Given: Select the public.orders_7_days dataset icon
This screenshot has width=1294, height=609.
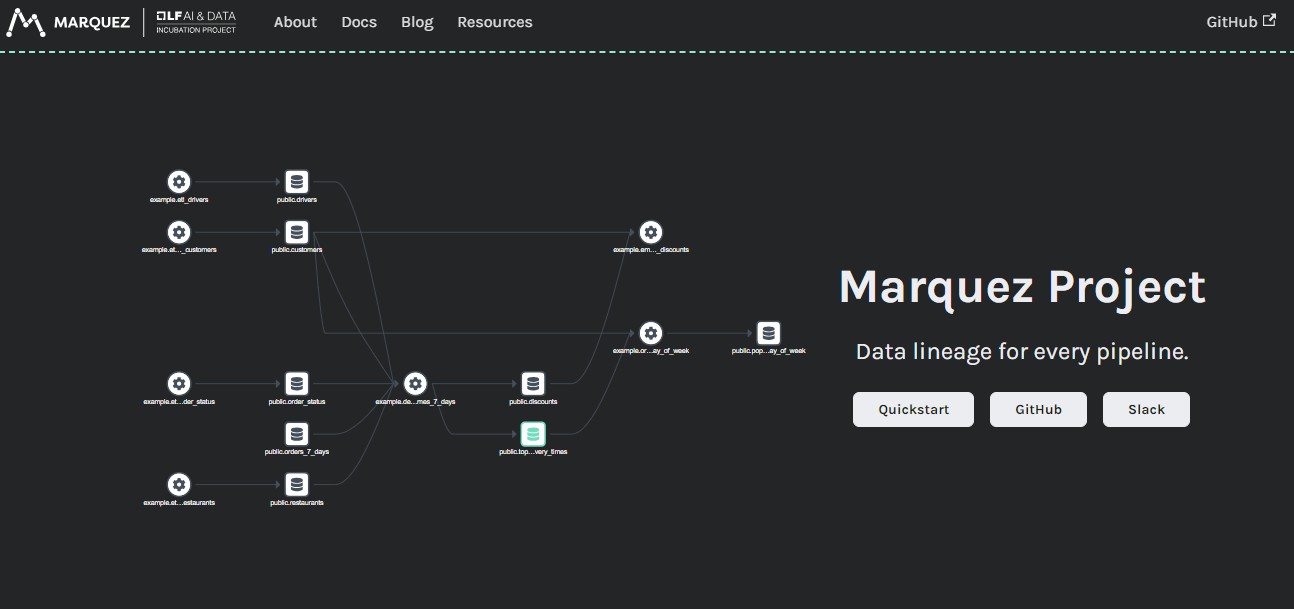Looking at the screenshot, I should [297, 434].
